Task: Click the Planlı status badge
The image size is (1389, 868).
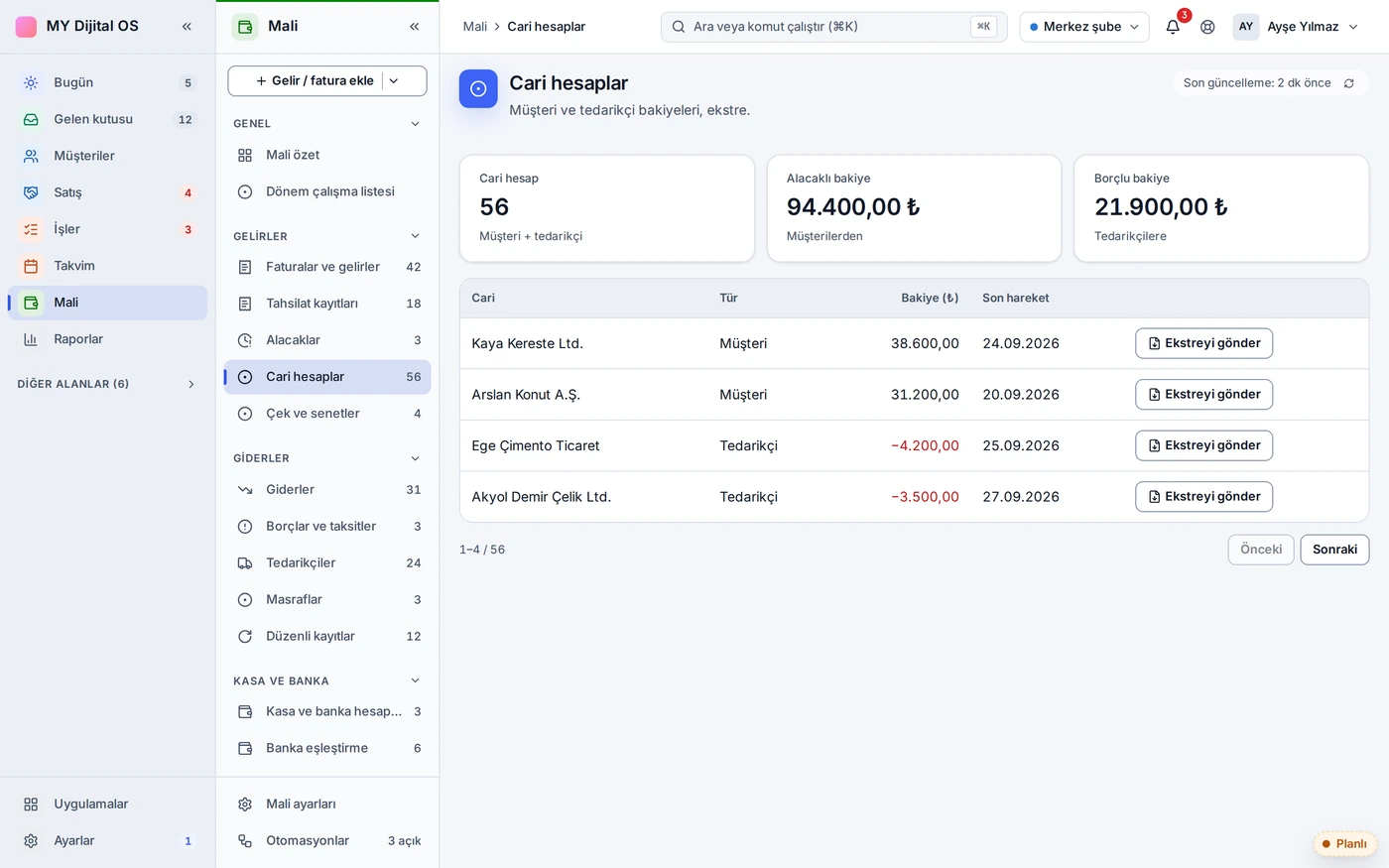Action: point(1344,844)
